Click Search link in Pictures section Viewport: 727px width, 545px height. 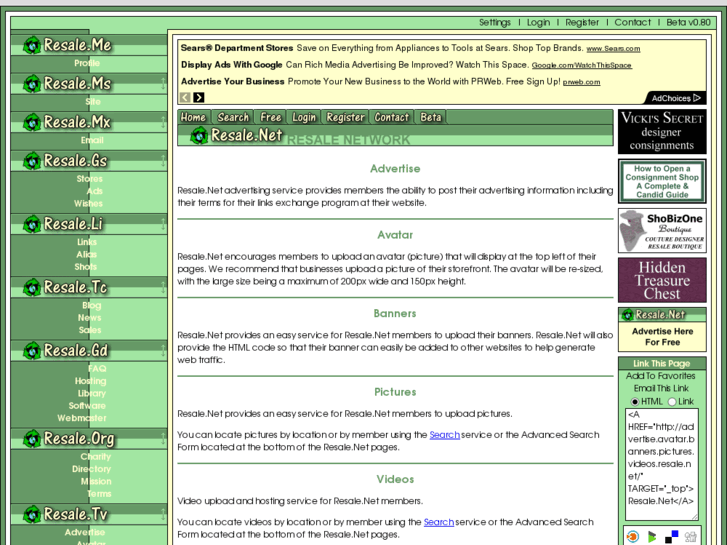click(445, 435)
